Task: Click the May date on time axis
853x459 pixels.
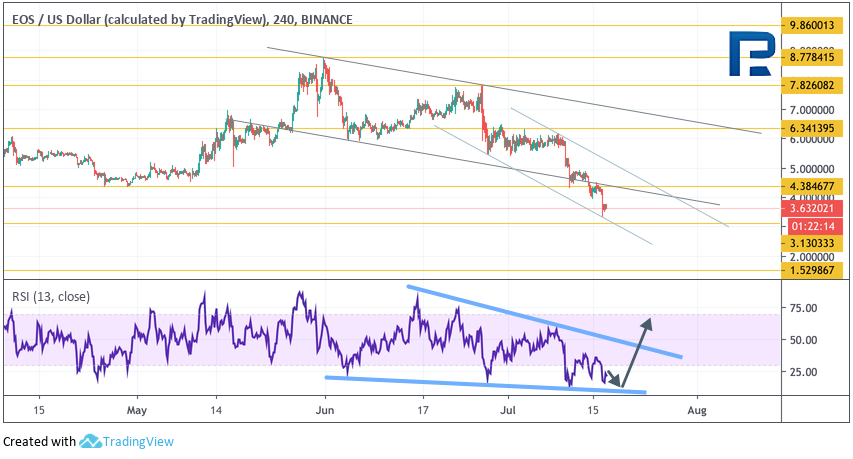Action: pos(137,409)
